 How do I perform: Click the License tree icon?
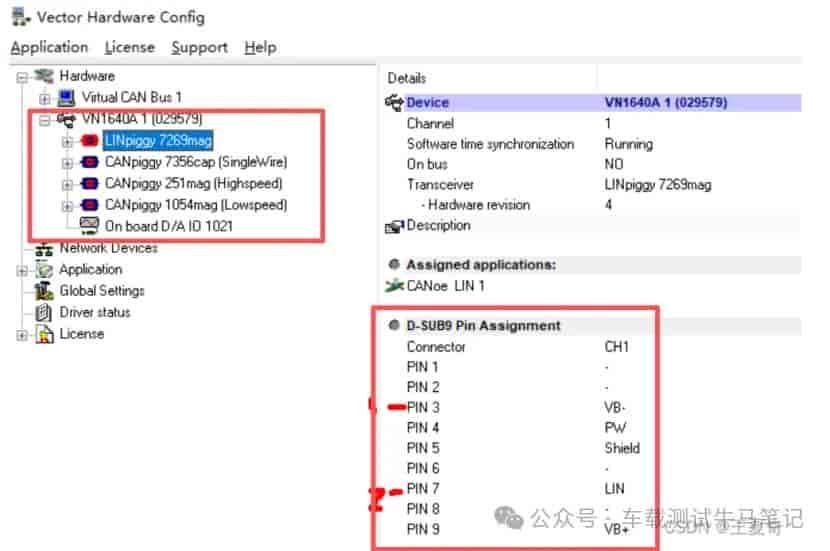(44, 335)
